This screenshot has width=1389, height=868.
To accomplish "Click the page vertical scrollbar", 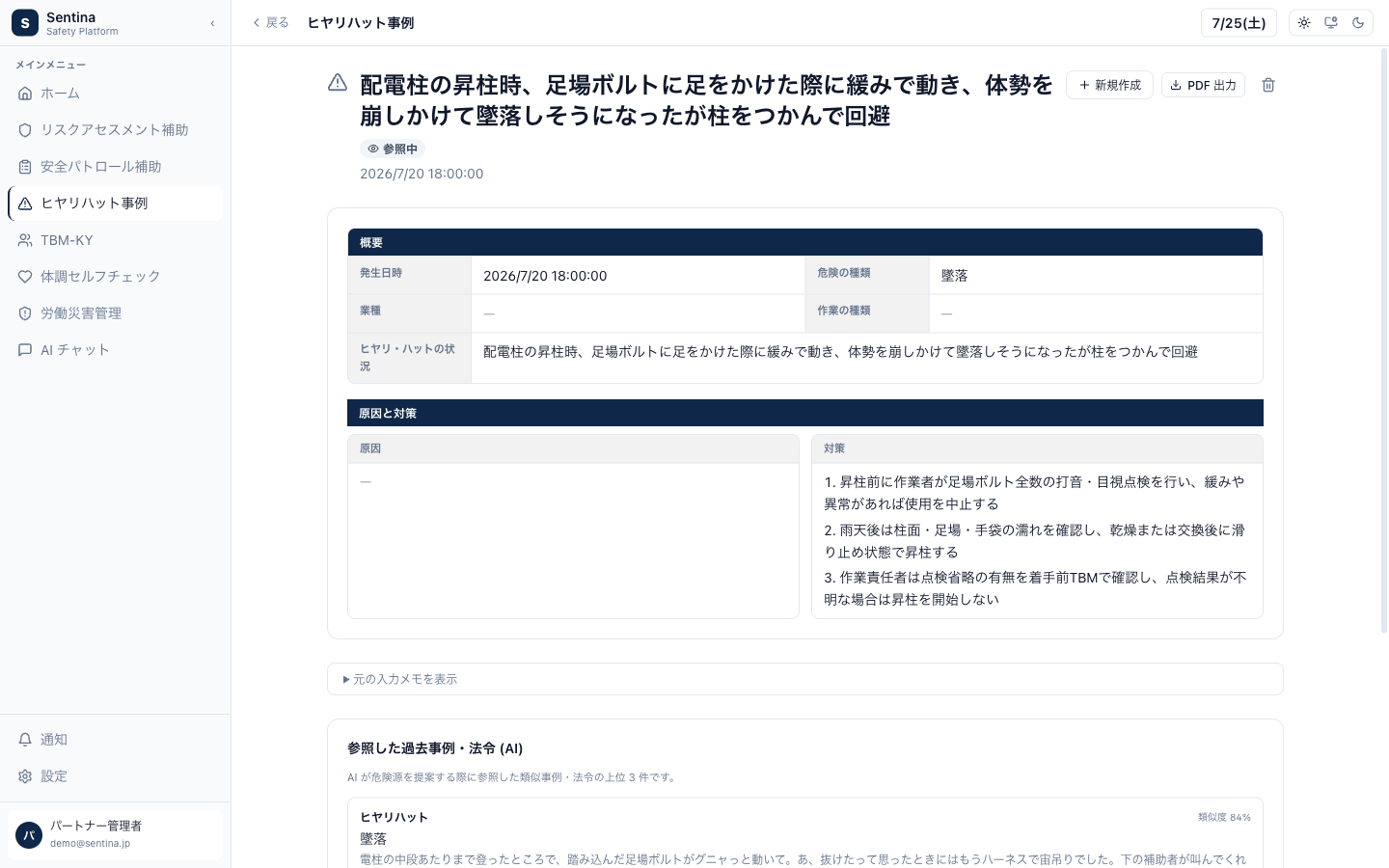I will [x=1384, y=339].
